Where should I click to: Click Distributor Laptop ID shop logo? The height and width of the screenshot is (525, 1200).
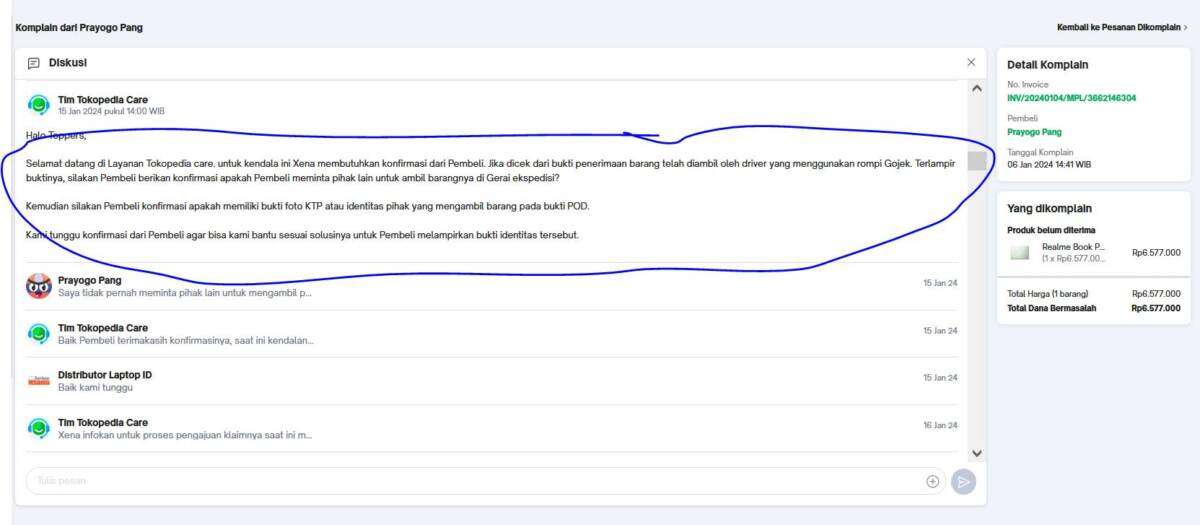[39, 381]
